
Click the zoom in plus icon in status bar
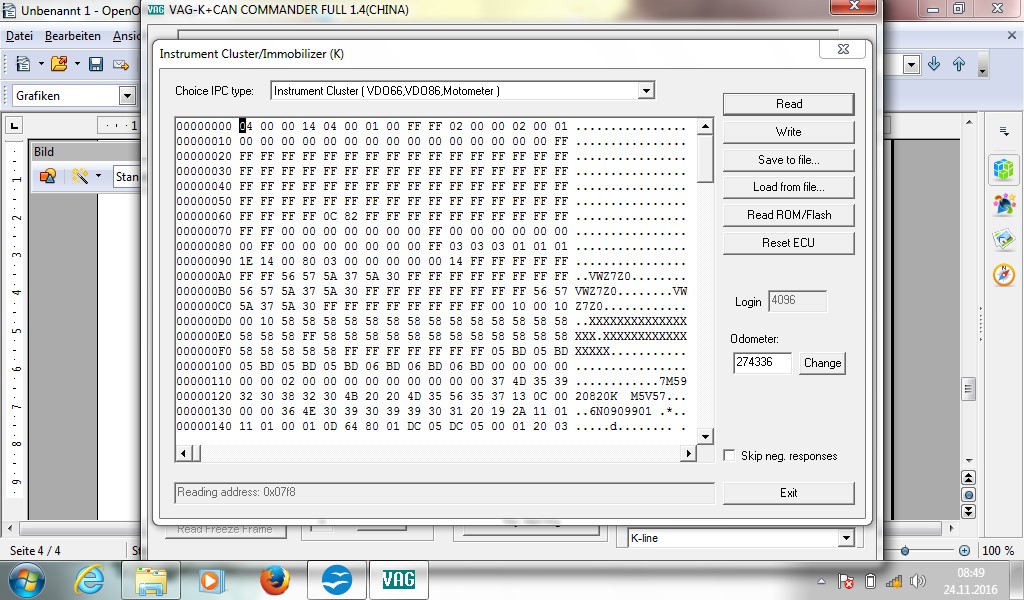coord(965,550)
